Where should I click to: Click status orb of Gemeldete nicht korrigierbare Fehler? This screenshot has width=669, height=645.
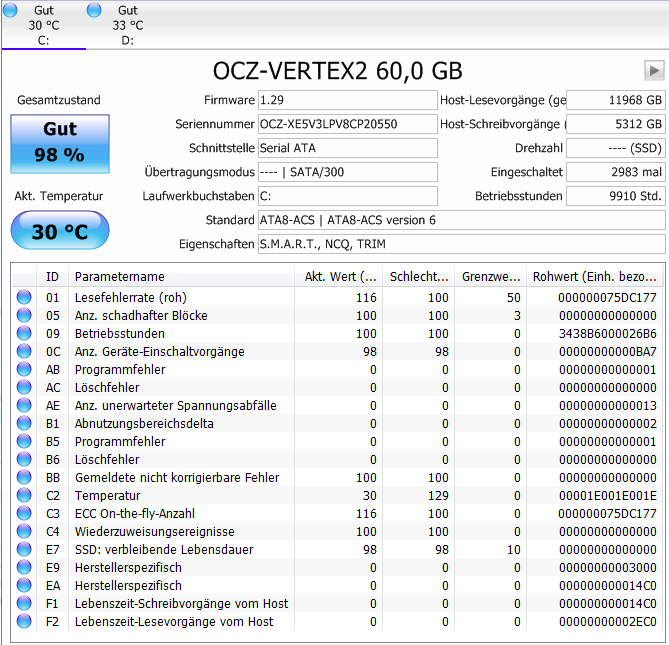coord(24,477)
